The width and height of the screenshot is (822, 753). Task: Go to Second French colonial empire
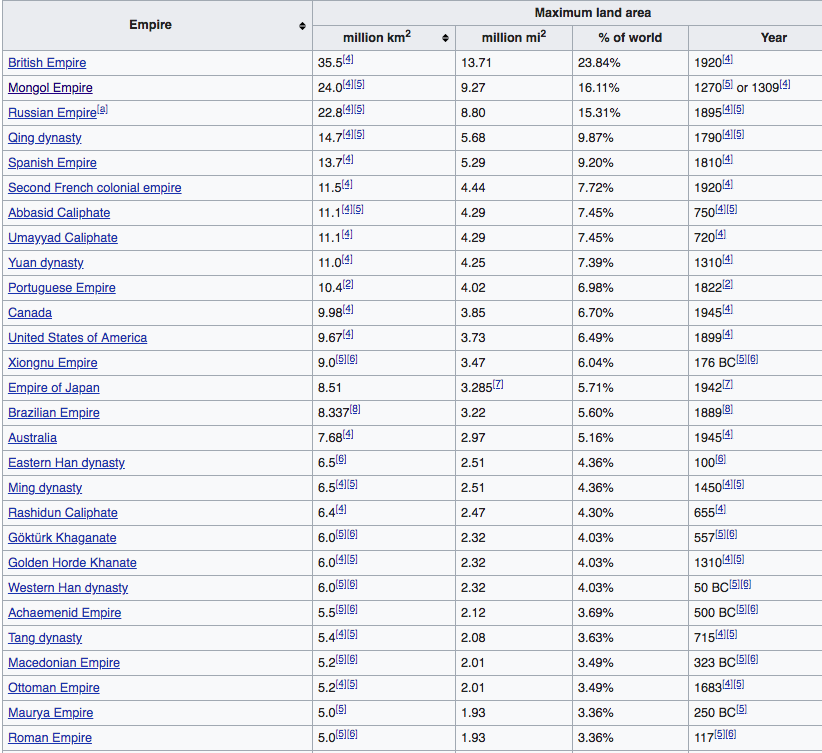click(x=95, y=188)
